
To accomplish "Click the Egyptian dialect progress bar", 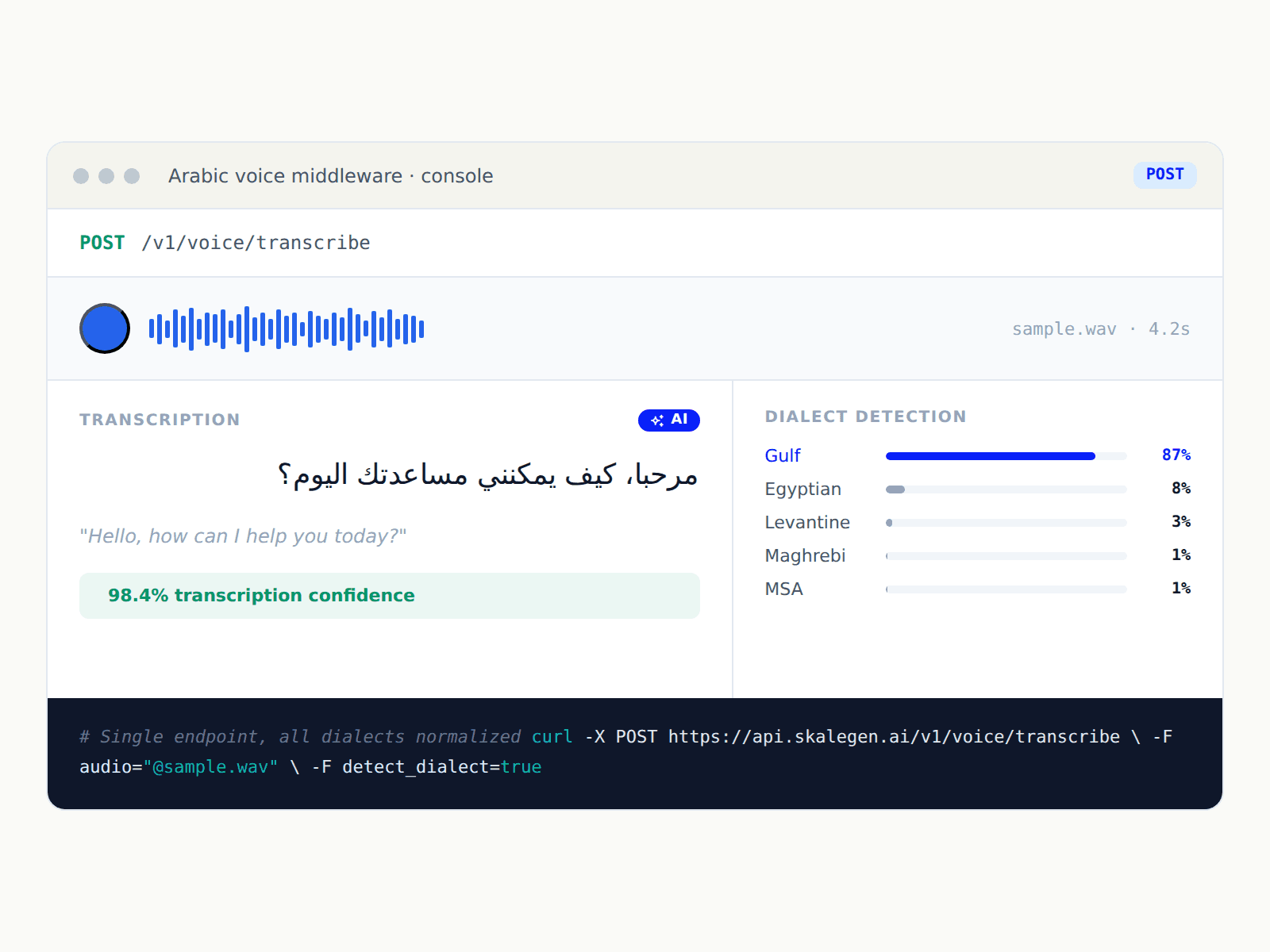I will [1006, 489].
